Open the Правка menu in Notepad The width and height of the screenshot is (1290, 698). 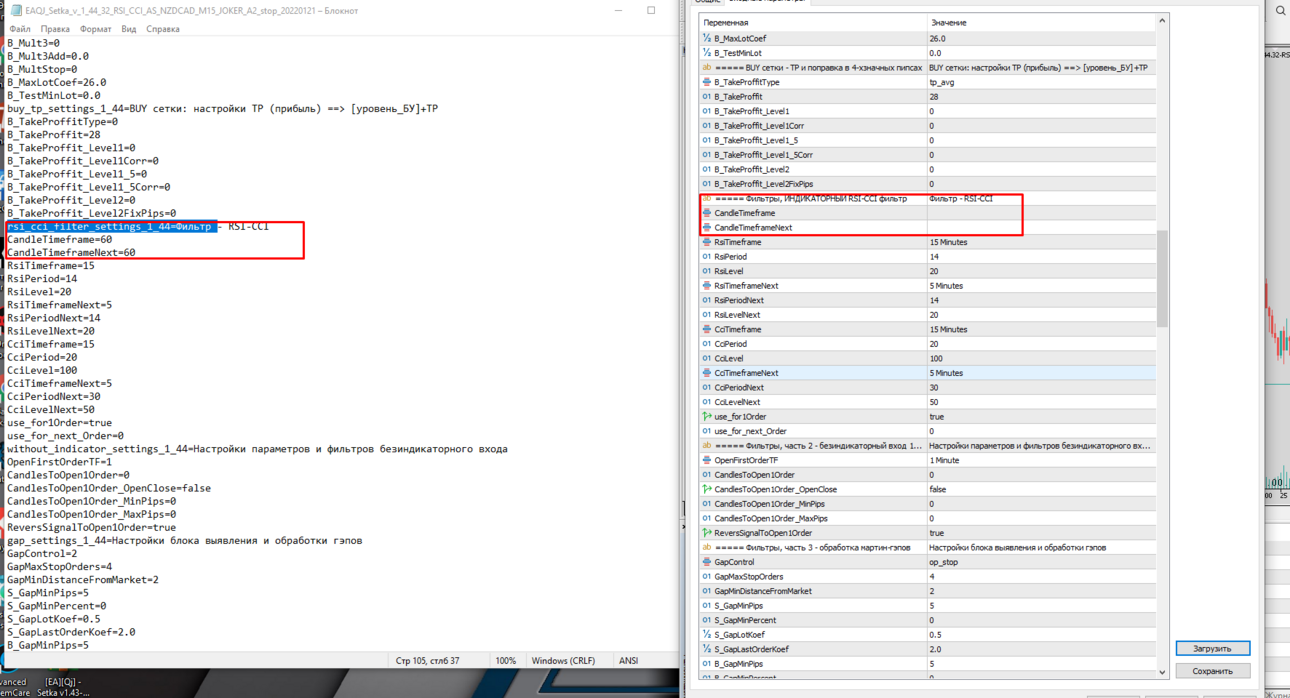[x=55, y=29]
